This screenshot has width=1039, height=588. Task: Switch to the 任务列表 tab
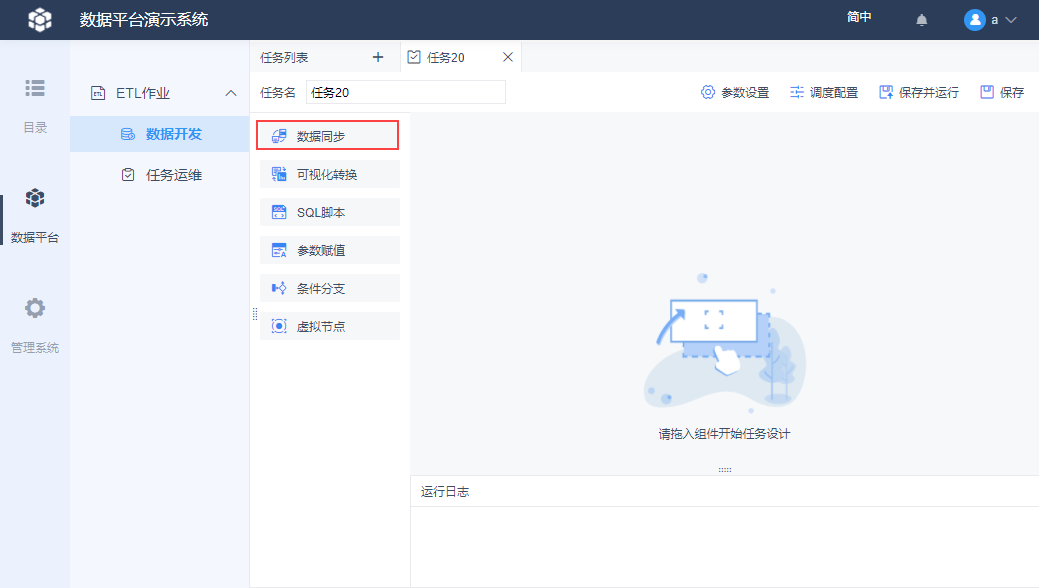(284, 58)
